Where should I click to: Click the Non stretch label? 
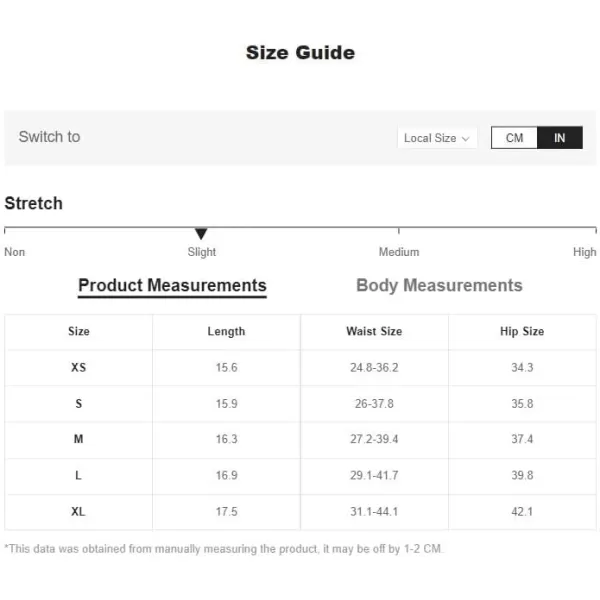coord(15,252)
